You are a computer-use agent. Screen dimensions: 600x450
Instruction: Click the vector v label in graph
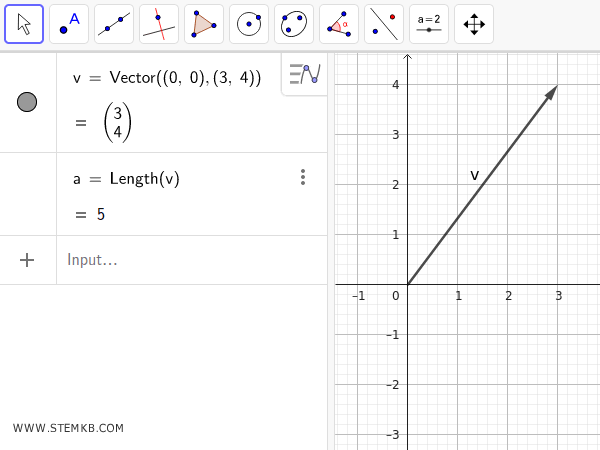click(474, 176)
